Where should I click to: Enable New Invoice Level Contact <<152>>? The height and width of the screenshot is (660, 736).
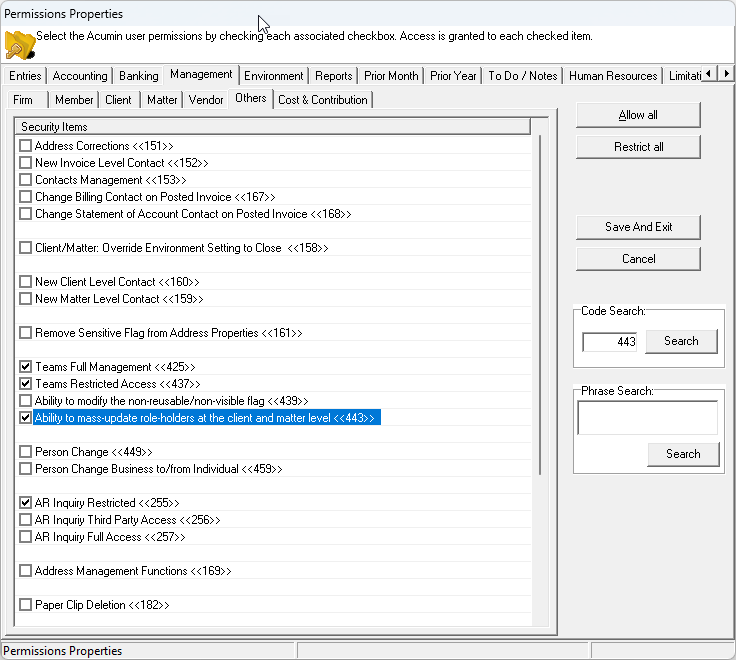click(25, 162)
